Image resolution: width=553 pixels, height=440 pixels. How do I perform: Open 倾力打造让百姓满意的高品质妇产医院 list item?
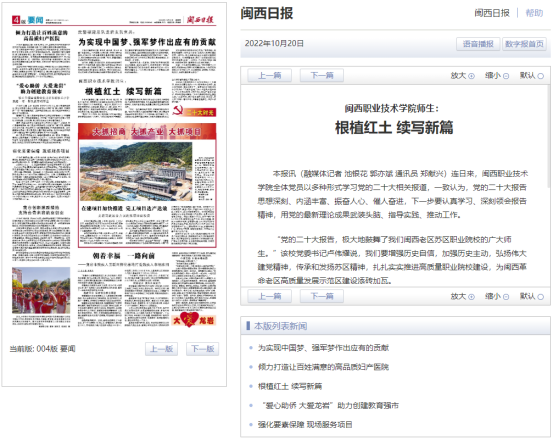pos(323,367)
